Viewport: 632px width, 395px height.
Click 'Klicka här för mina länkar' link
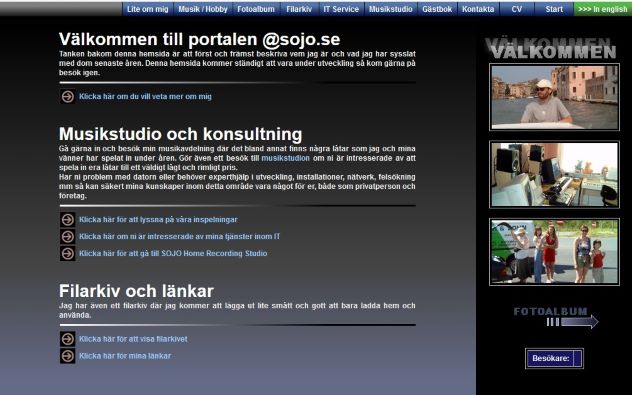(125, 356)
